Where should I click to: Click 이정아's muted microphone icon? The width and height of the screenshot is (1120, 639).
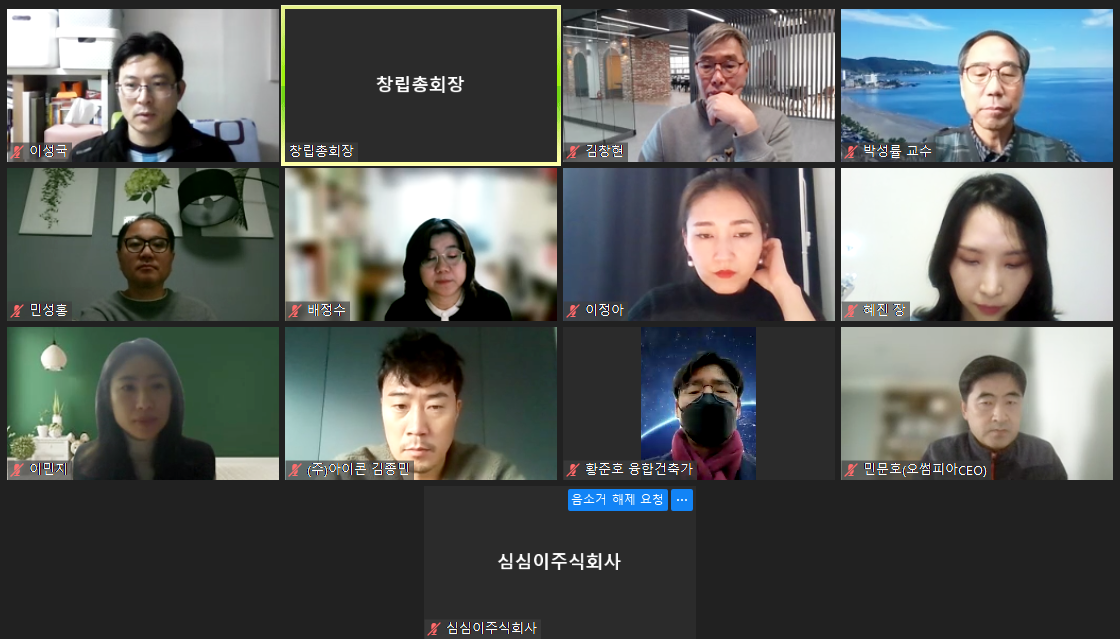coord(574,311)
